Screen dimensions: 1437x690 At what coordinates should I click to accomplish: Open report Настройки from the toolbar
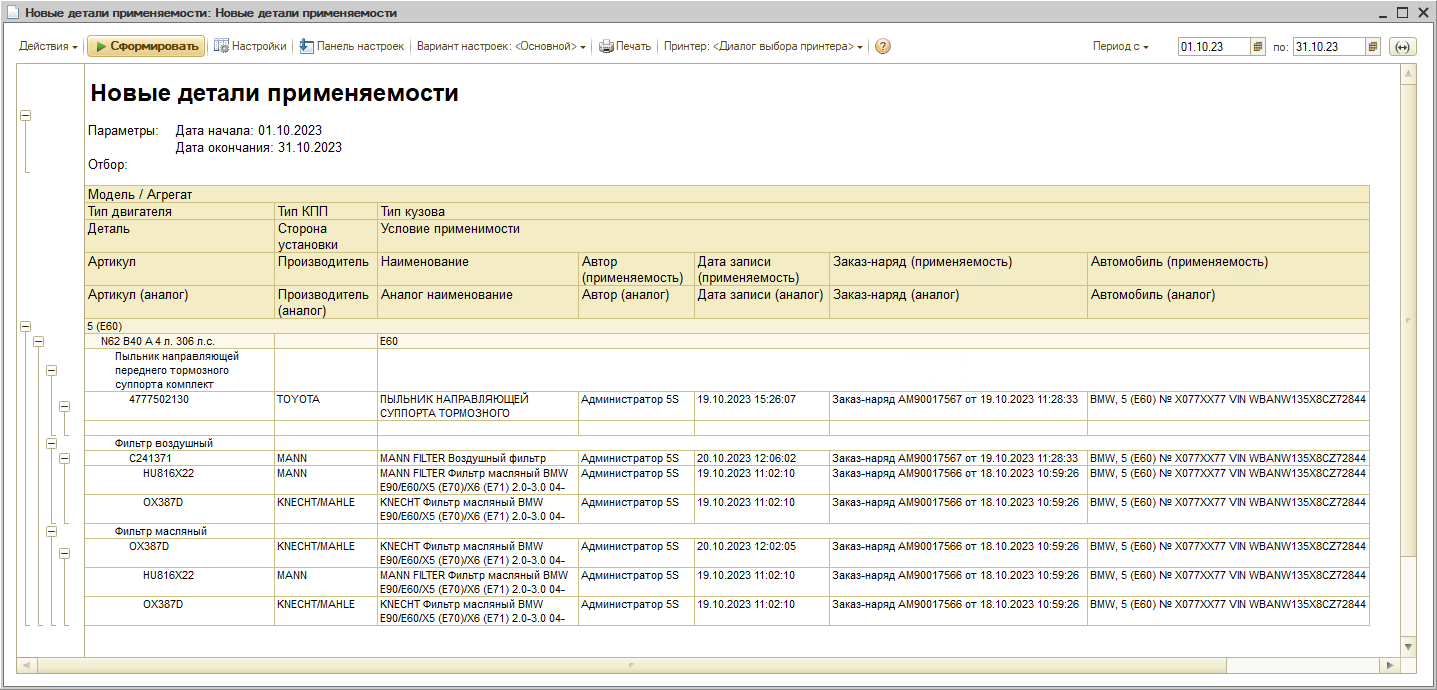250,46
